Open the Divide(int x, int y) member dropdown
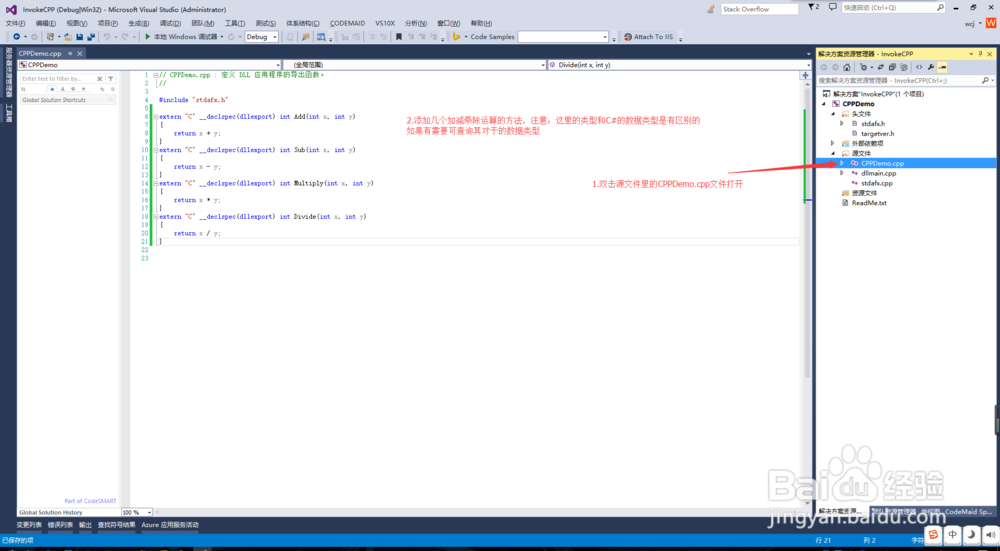 [680, 65]
